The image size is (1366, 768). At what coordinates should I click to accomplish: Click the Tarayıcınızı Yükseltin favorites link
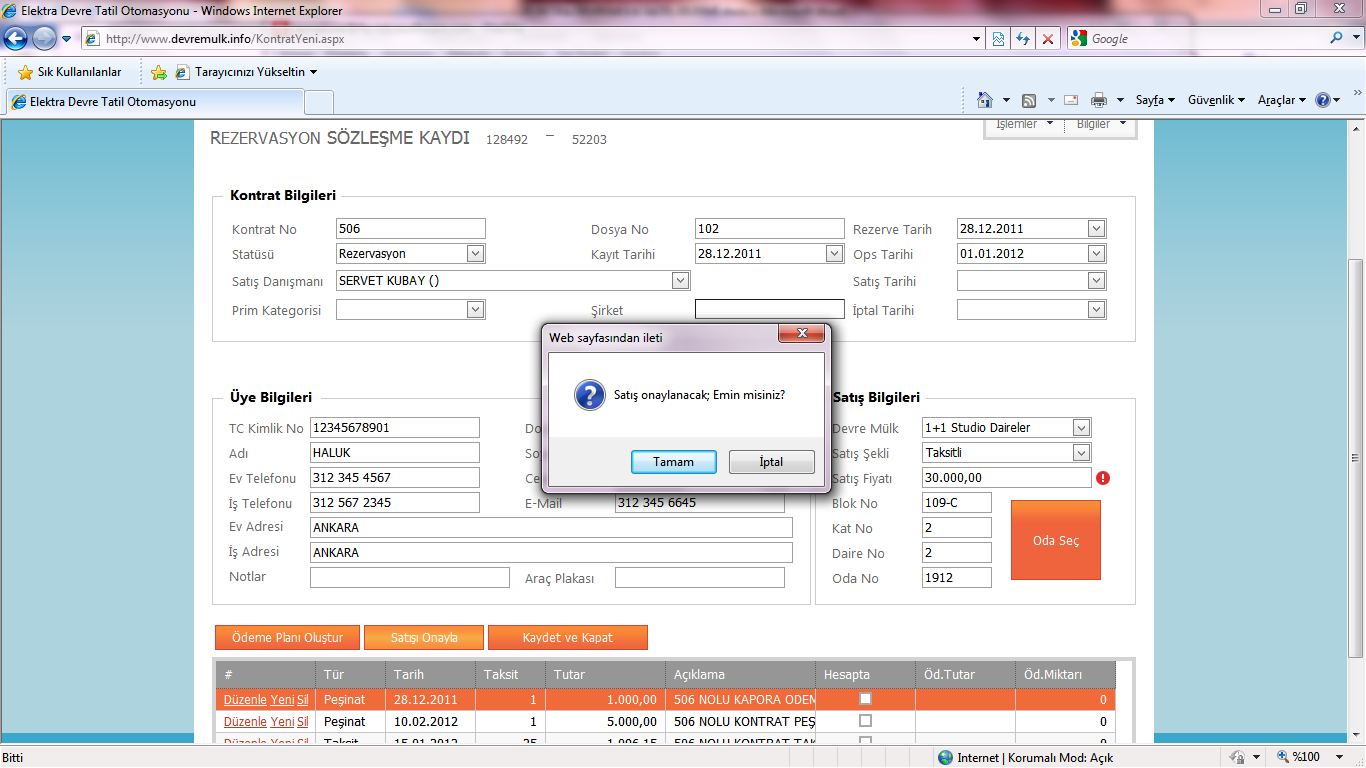pos(246,72)
